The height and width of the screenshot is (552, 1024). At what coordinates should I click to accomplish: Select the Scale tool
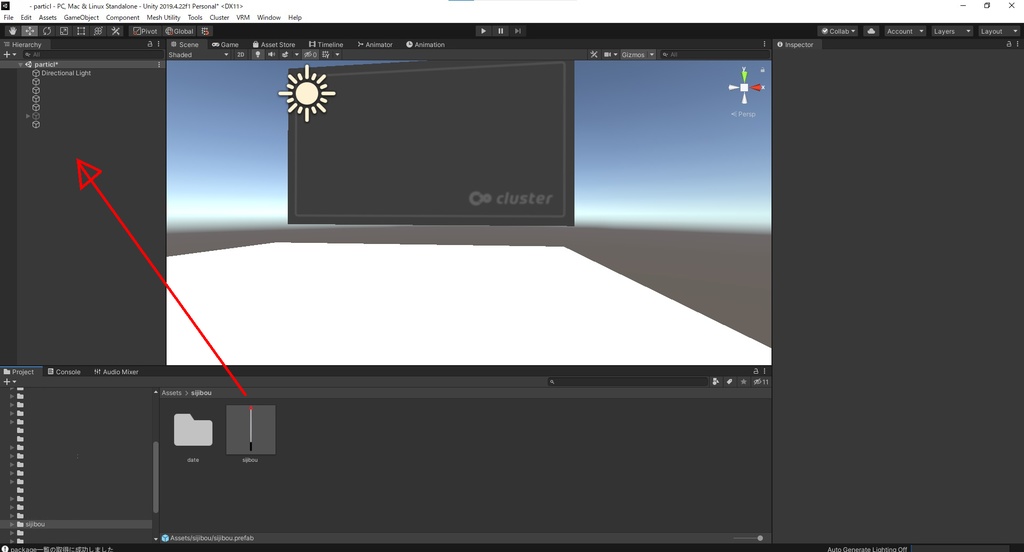(x=64, y=31)
